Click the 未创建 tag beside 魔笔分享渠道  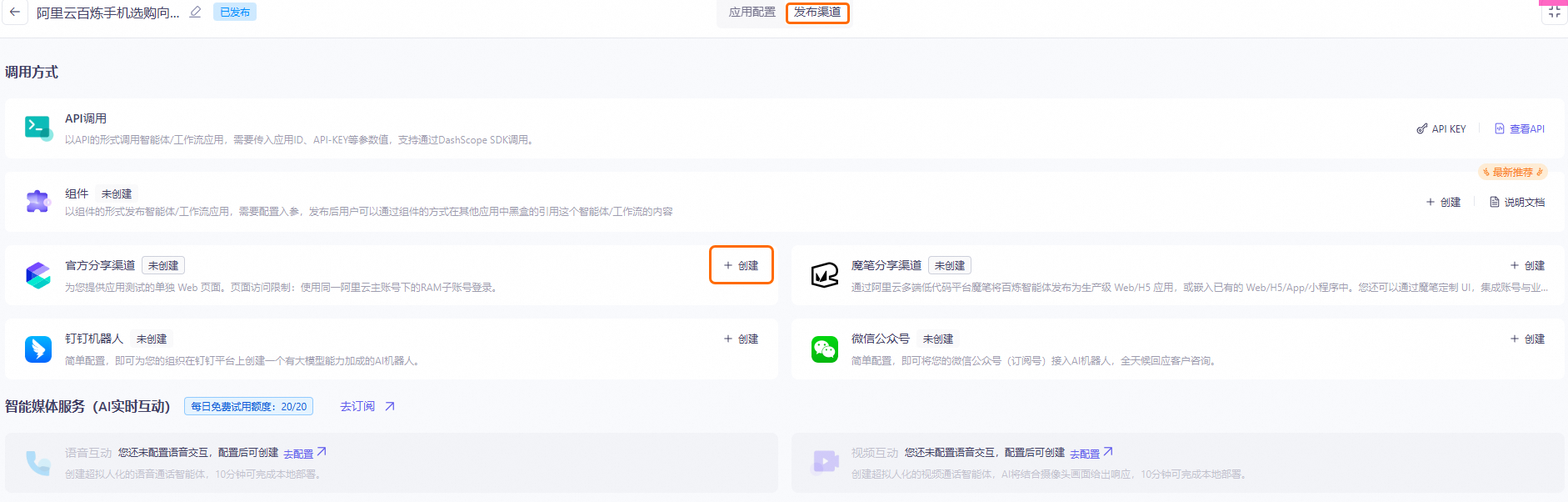950,266
